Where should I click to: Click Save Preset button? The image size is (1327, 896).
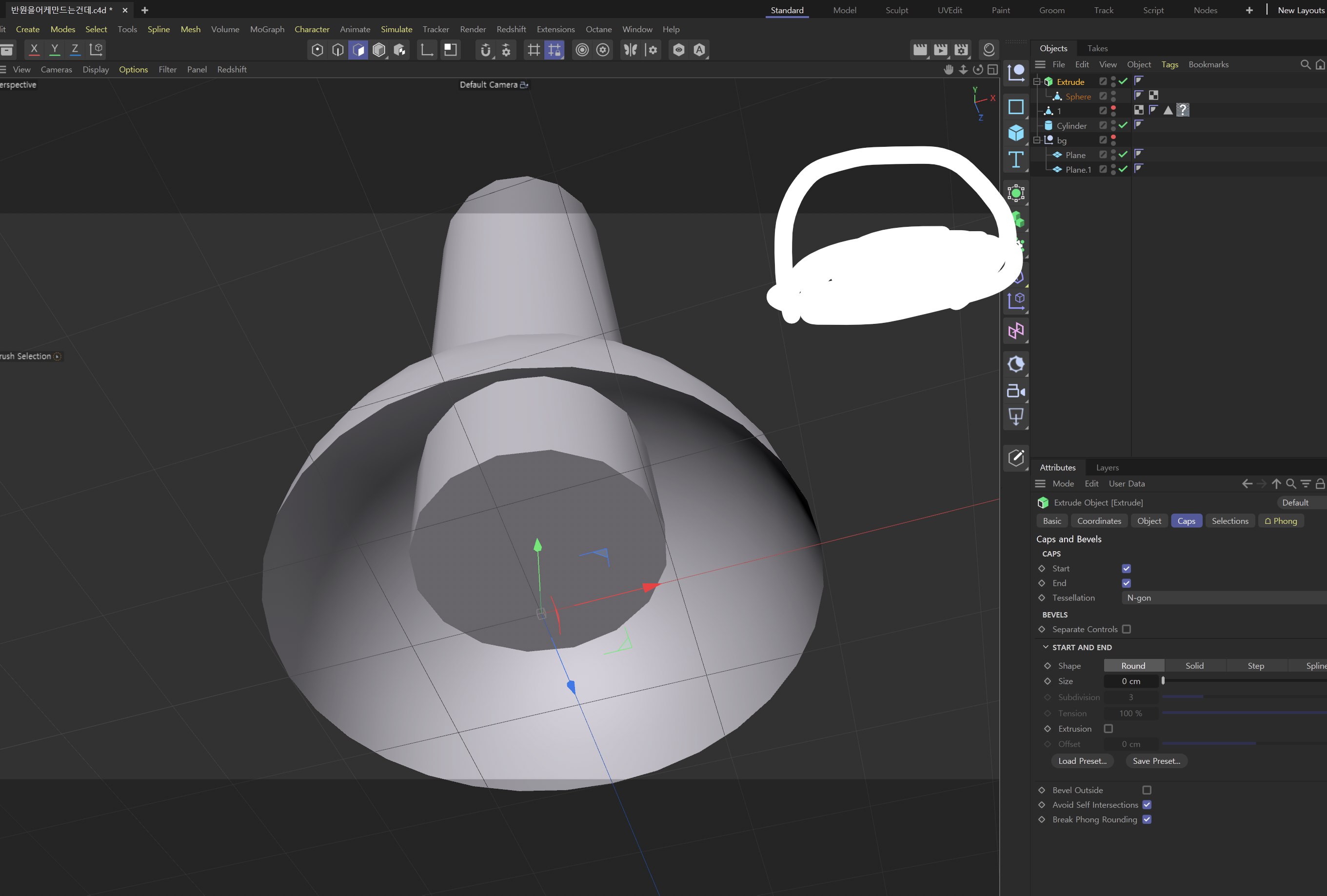pos(1156,761)
